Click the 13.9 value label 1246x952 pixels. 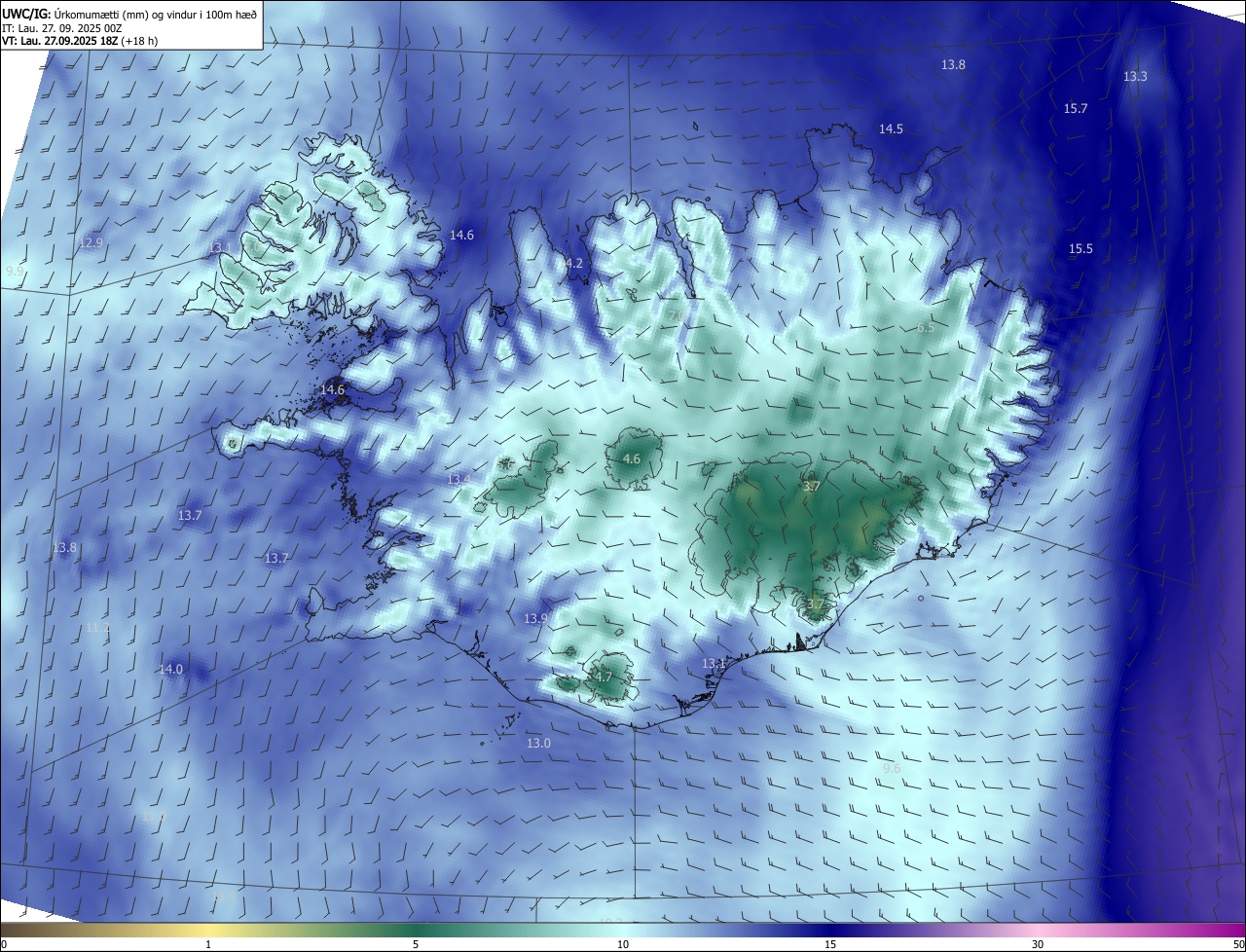535,619
